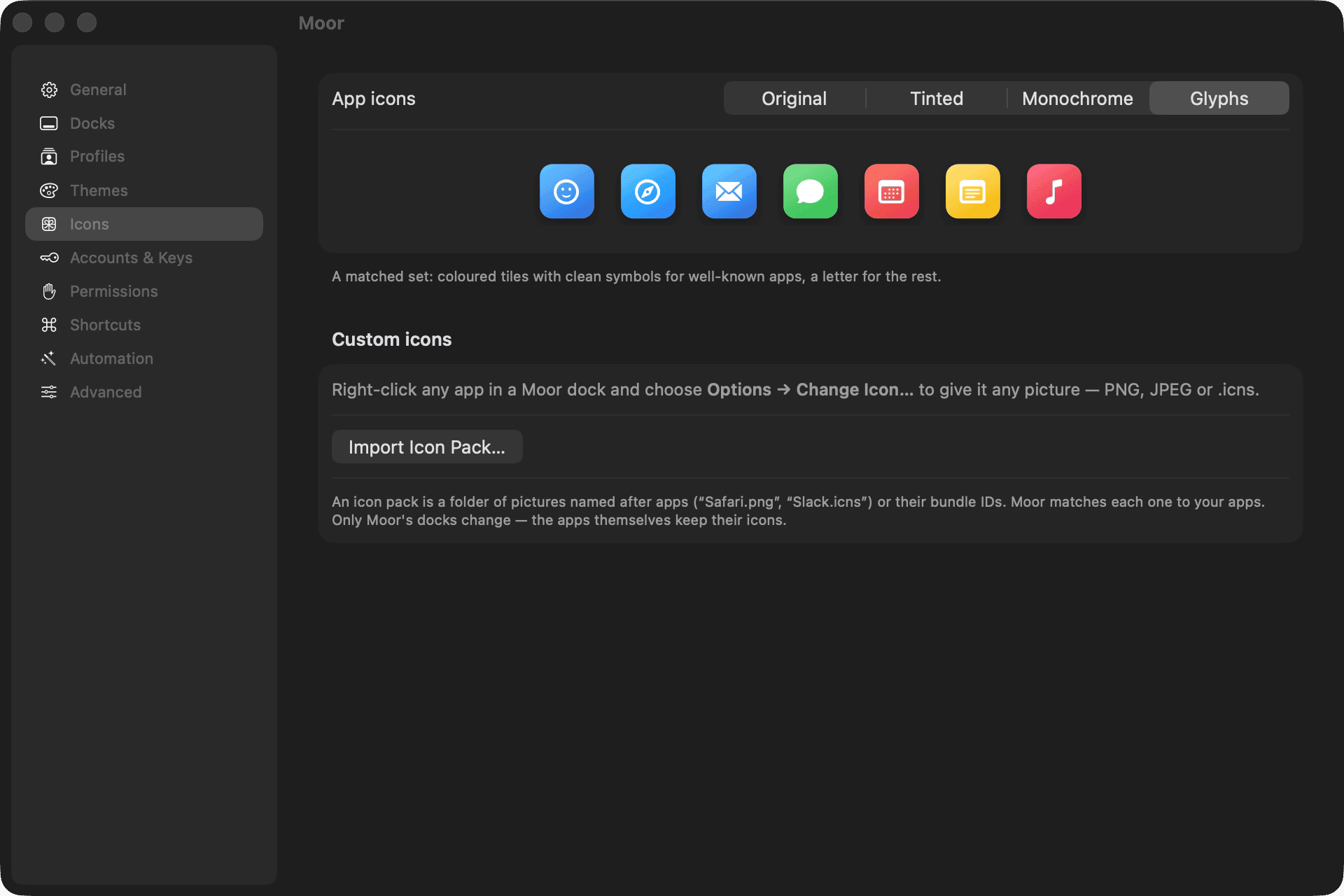This screenshot has width=1344, height=896.
Task: Select the Glyphs icon style segment
Action: (1219, 98)
